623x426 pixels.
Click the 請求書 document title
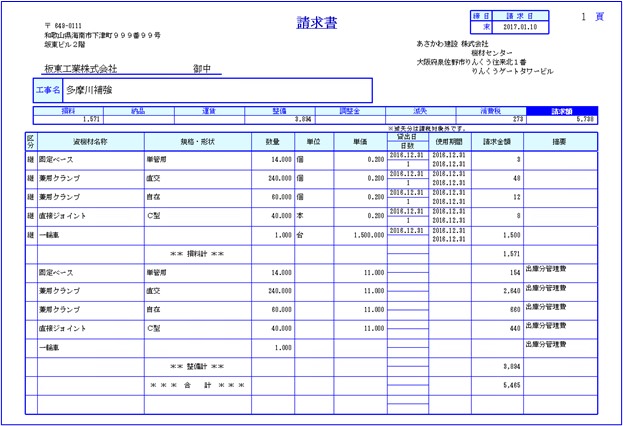pos(318,21)
